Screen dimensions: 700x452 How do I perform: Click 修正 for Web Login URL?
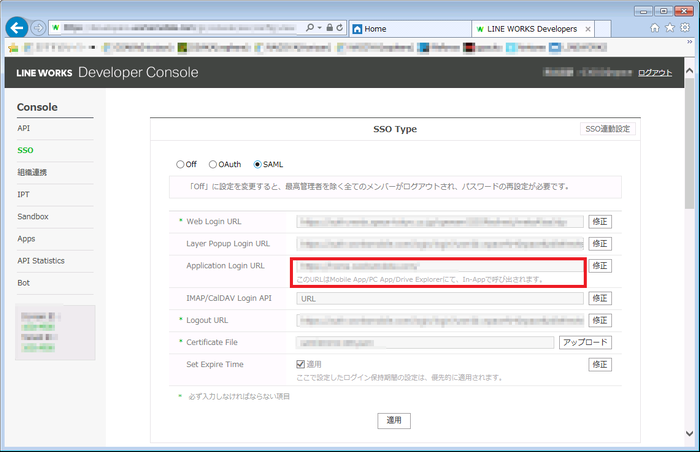click(x=600, y=222)
